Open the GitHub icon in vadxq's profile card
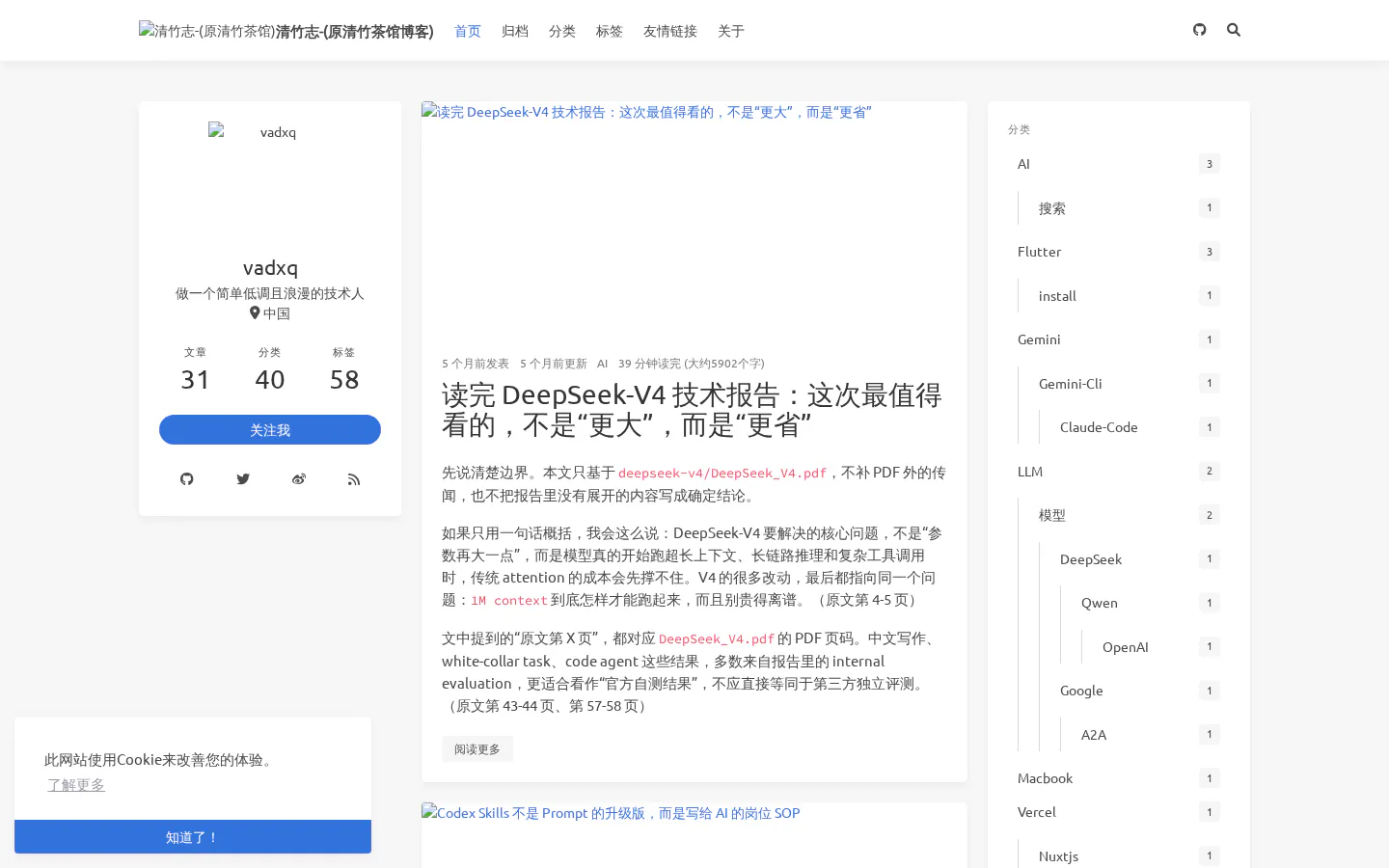This screenshot has height=868, width=1389. tap(187, 479)
